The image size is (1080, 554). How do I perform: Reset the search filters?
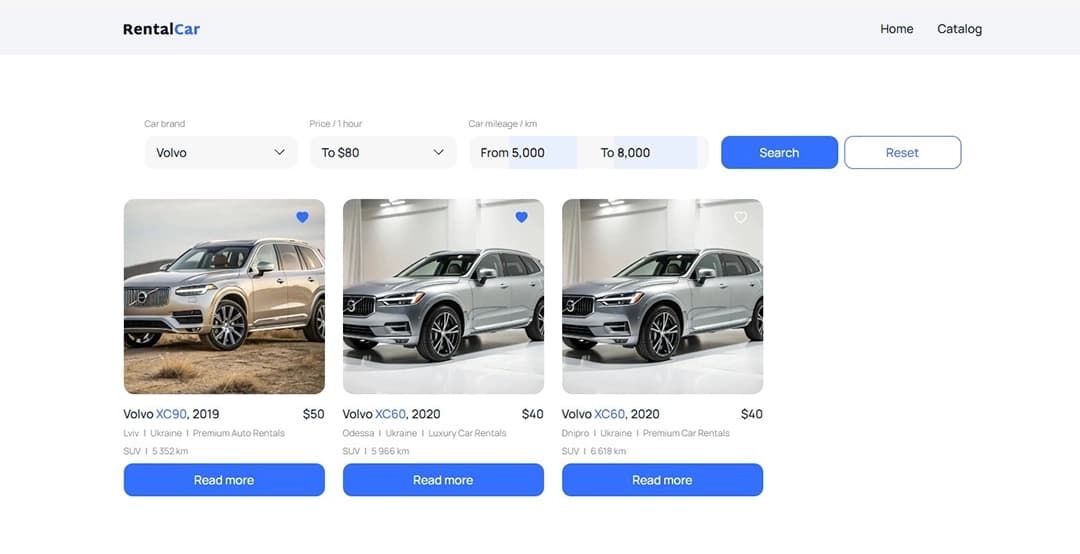pos(902,152)
